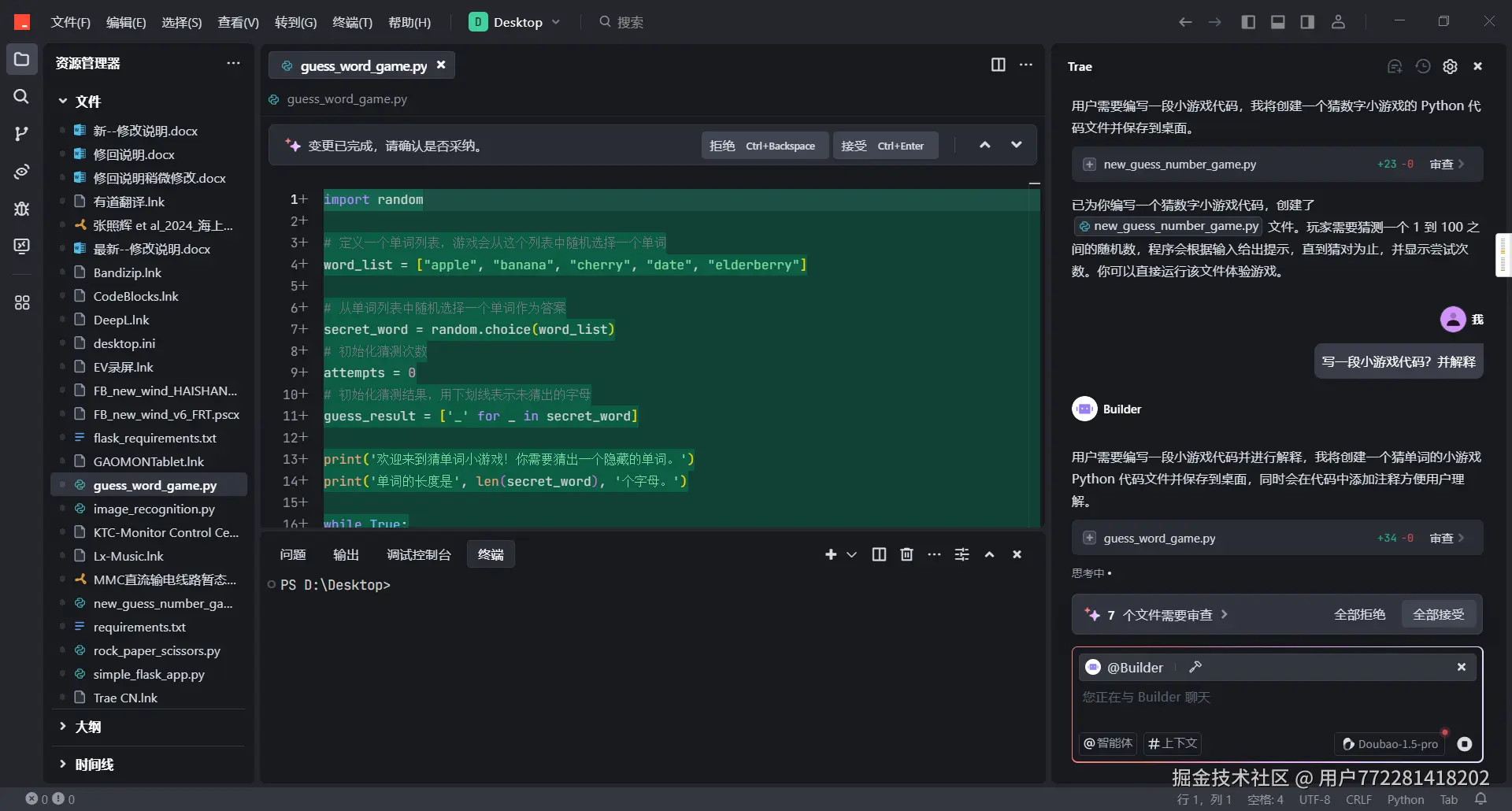Navigate back with the left arrow
Viewport: 1512px width, 811px height.
click(x=1185, y=22)
